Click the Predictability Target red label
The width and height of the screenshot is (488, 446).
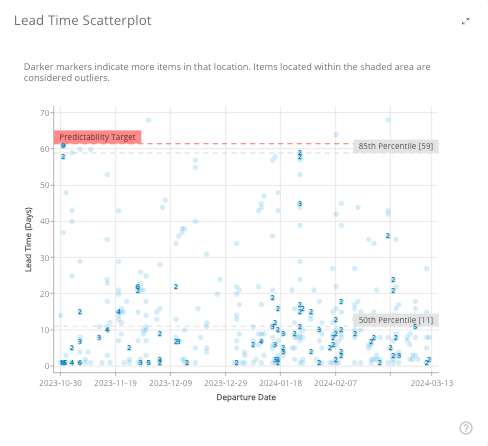(97, 137)
